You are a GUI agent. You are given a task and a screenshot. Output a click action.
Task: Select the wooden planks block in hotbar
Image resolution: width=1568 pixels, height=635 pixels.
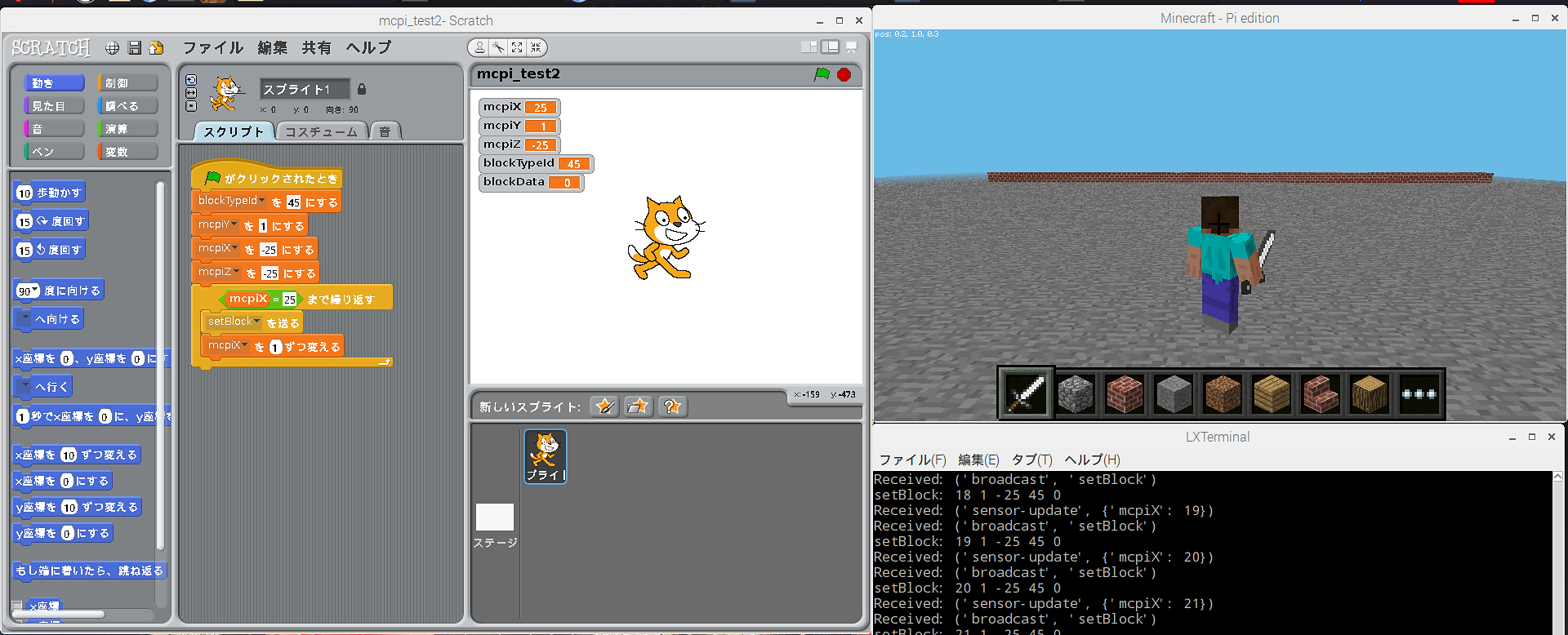(x=1272, y=394)
